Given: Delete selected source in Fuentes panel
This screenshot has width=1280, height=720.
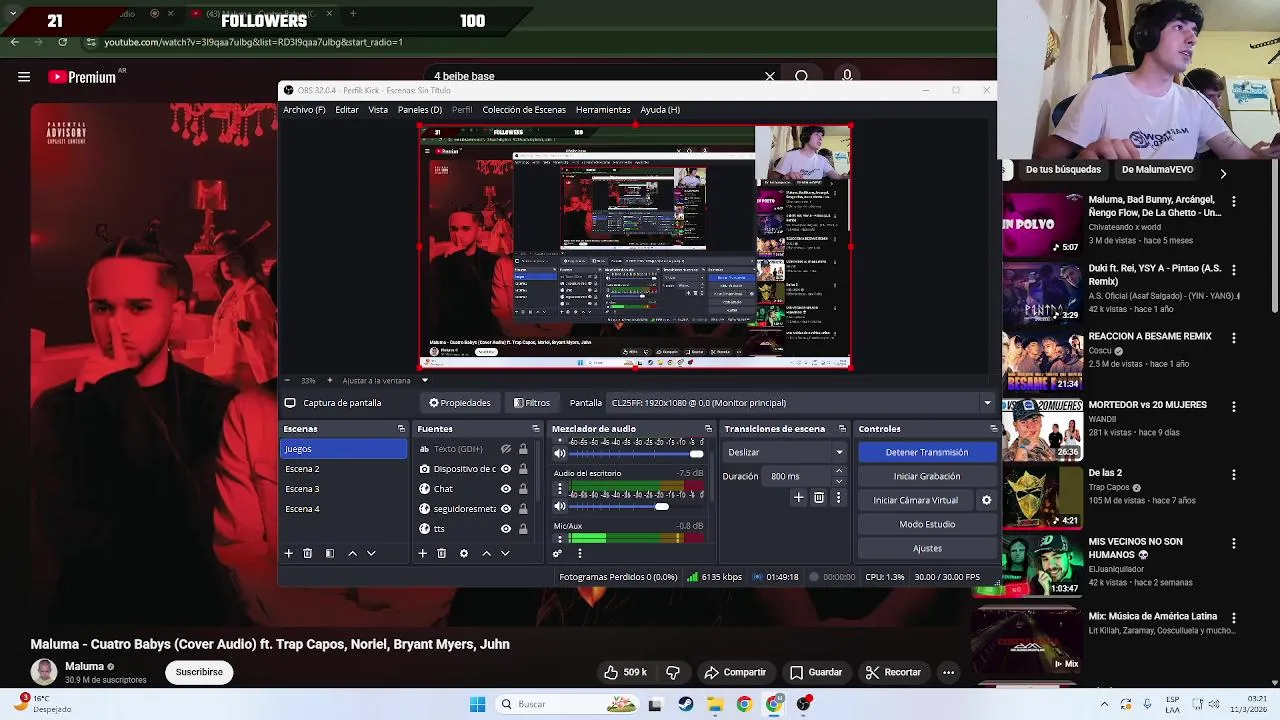Looking at the screenshot, I should coord(441,553).
